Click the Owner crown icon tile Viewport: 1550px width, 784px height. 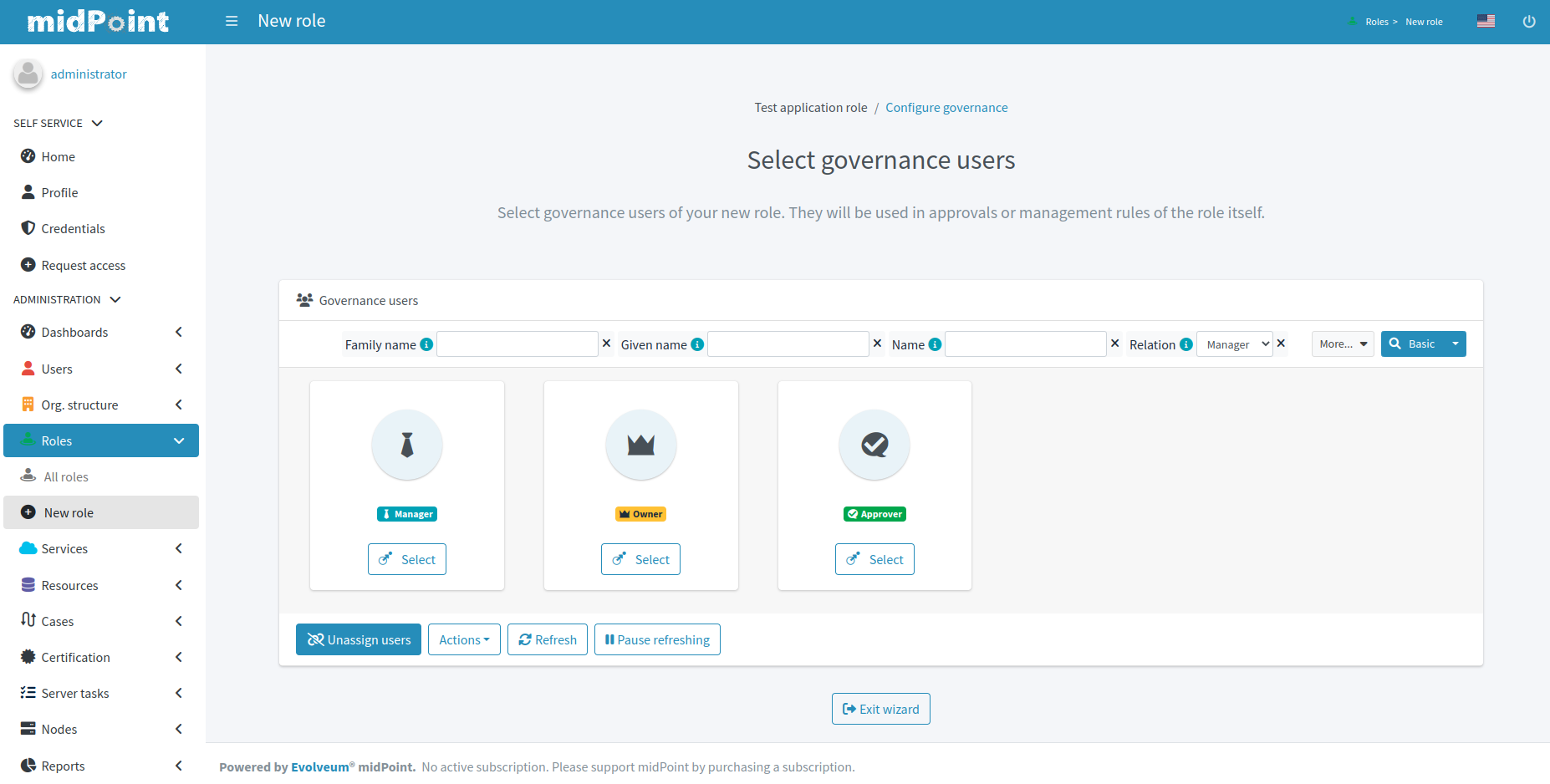click(640, 445)
